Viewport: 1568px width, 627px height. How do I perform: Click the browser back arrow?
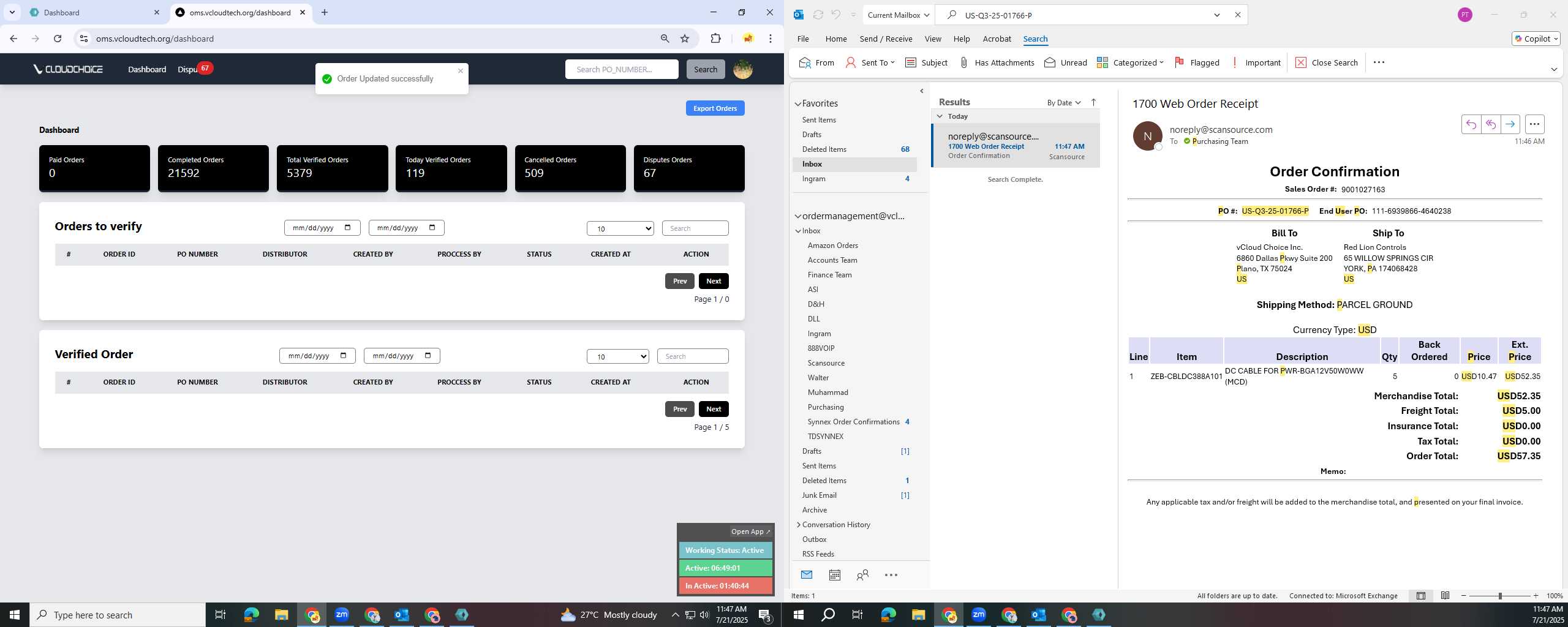[13, 39]
